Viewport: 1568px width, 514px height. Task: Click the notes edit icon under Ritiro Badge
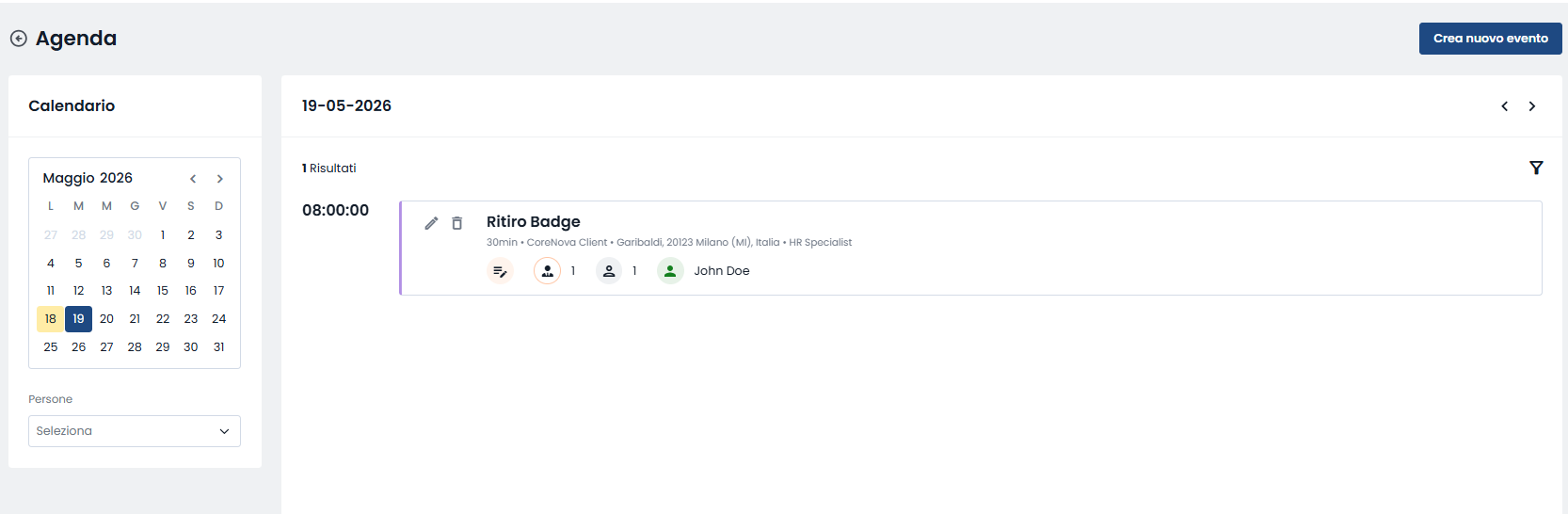[500, 271]
